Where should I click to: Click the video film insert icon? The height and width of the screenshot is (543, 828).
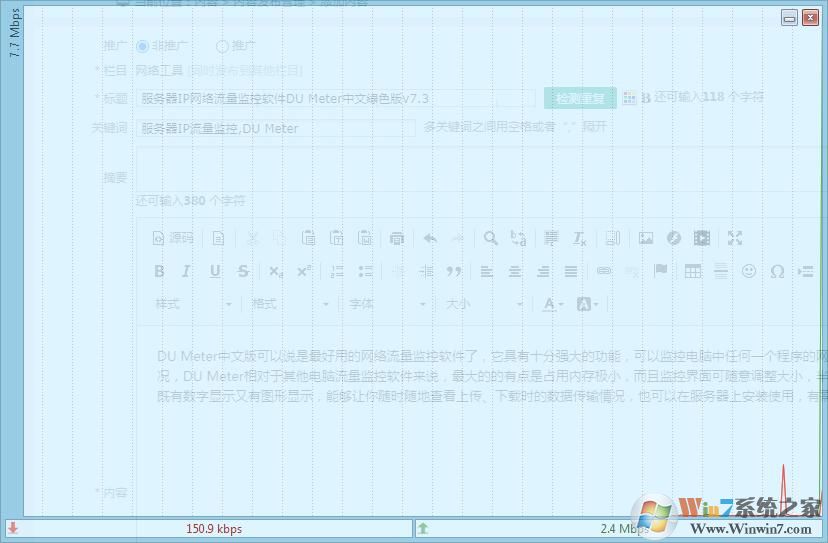[x=702, y=238]
